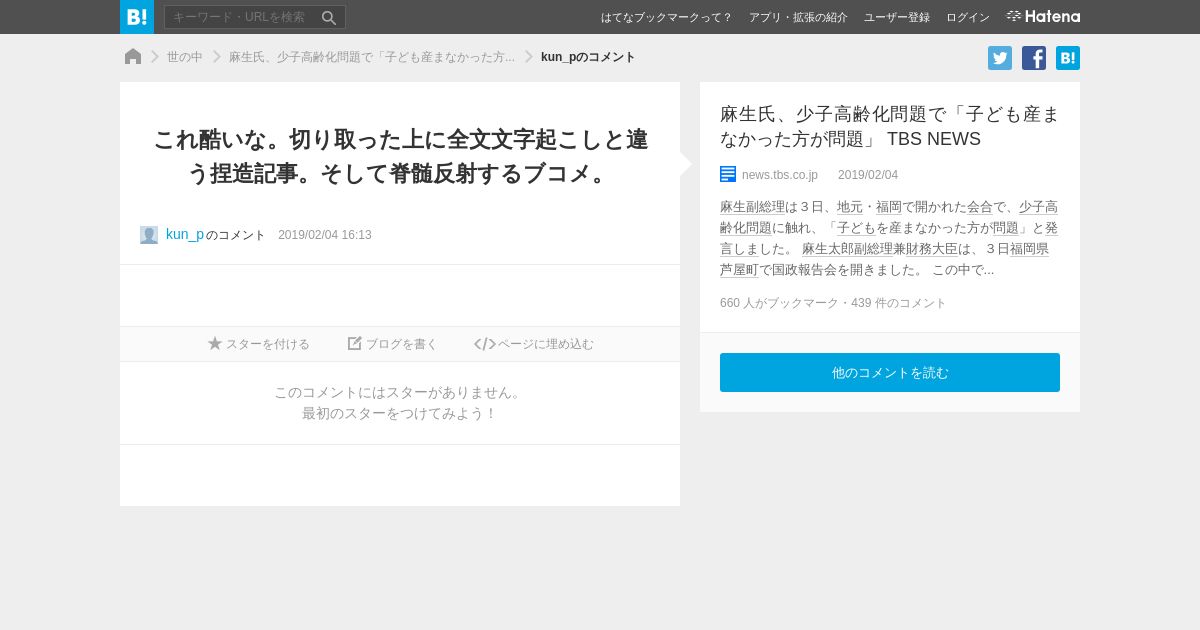
Task: Click comment text これ酷いな headline
Action: click(400, 156)
